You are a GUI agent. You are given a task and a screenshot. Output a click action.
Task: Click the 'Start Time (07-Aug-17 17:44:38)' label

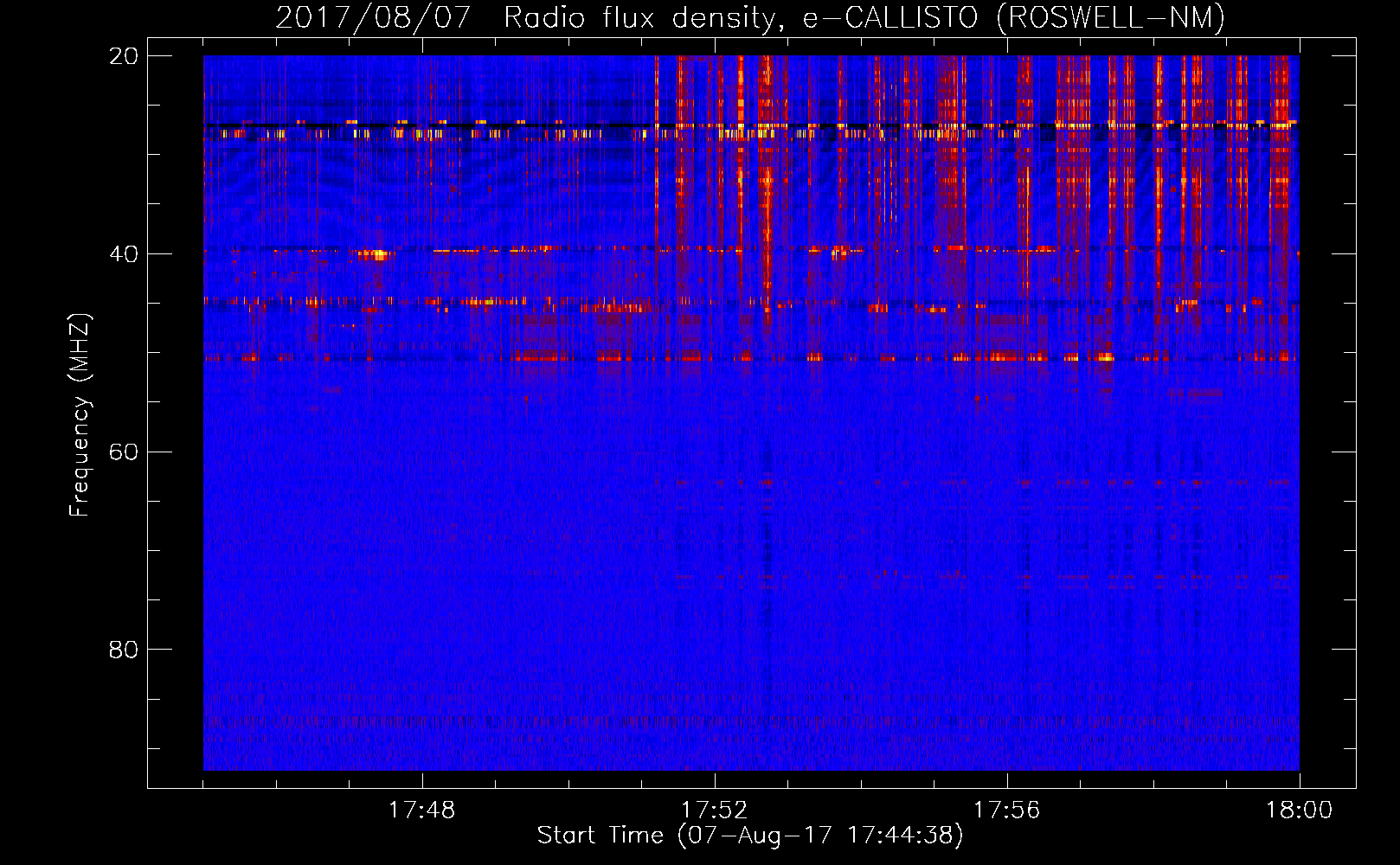click(x=750, y=836)
